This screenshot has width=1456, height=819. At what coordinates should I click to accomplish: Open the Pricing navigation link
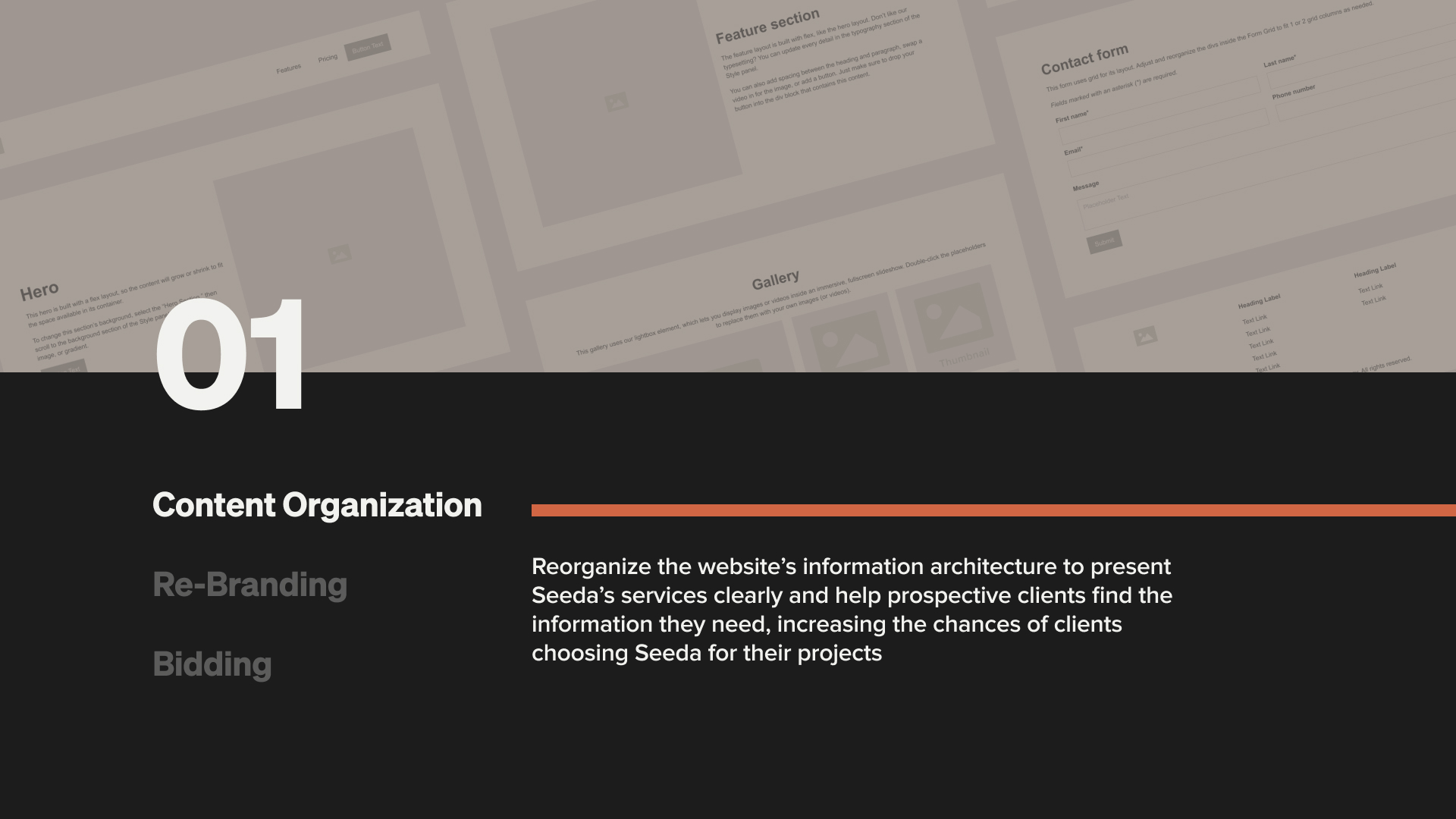[x=328, y=57]
